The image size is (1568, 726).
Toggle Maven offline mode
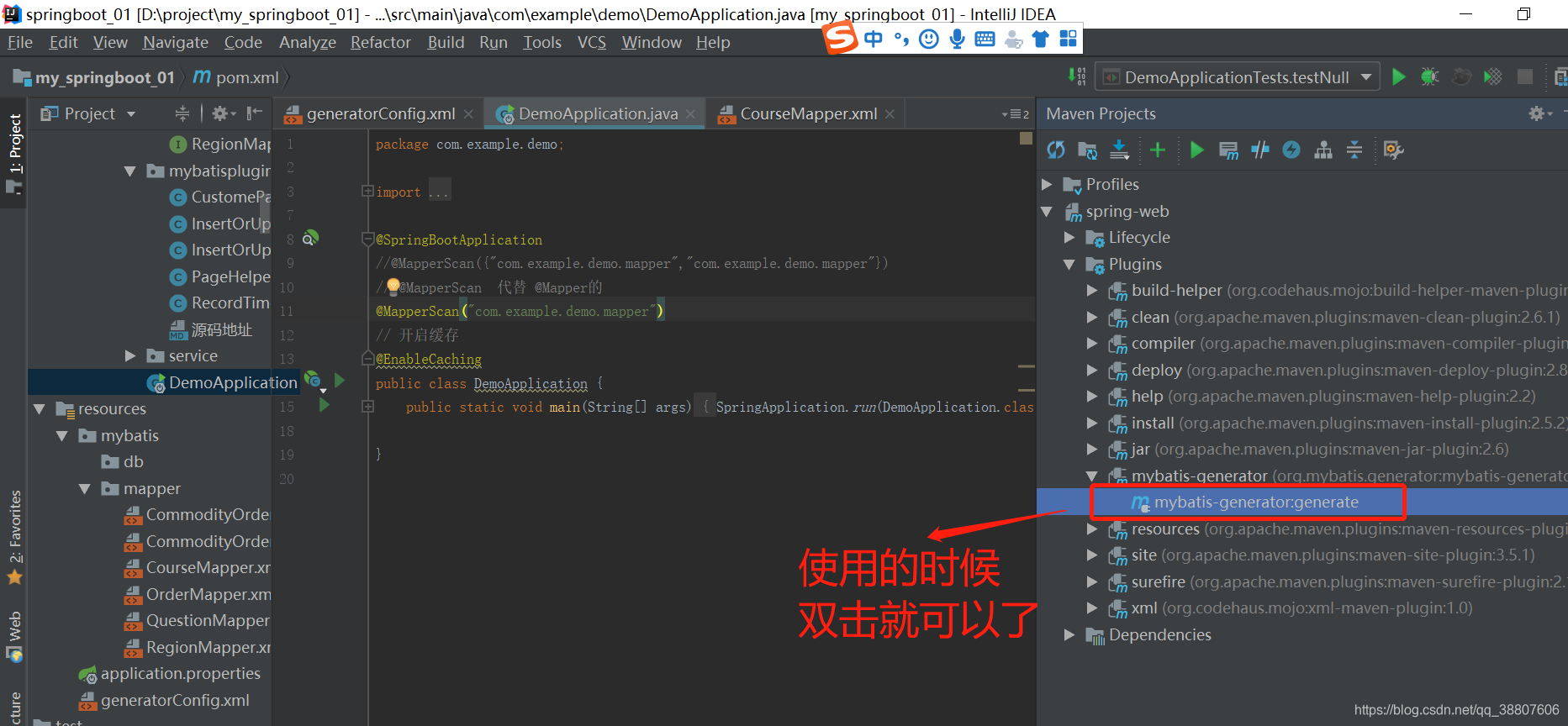pos(1259,150)
